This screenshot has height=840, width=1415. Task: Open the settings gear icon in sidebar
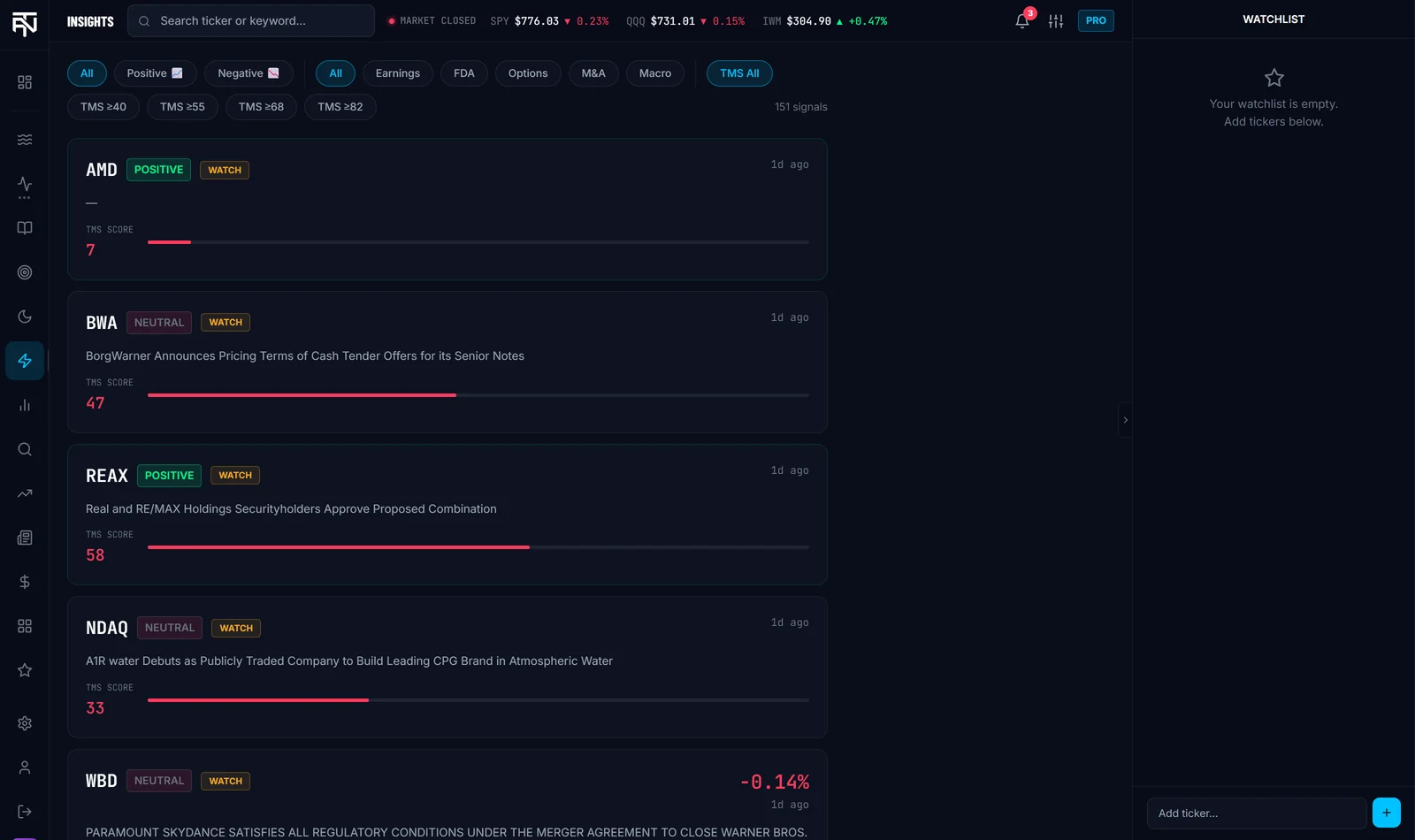click(25, 723)
